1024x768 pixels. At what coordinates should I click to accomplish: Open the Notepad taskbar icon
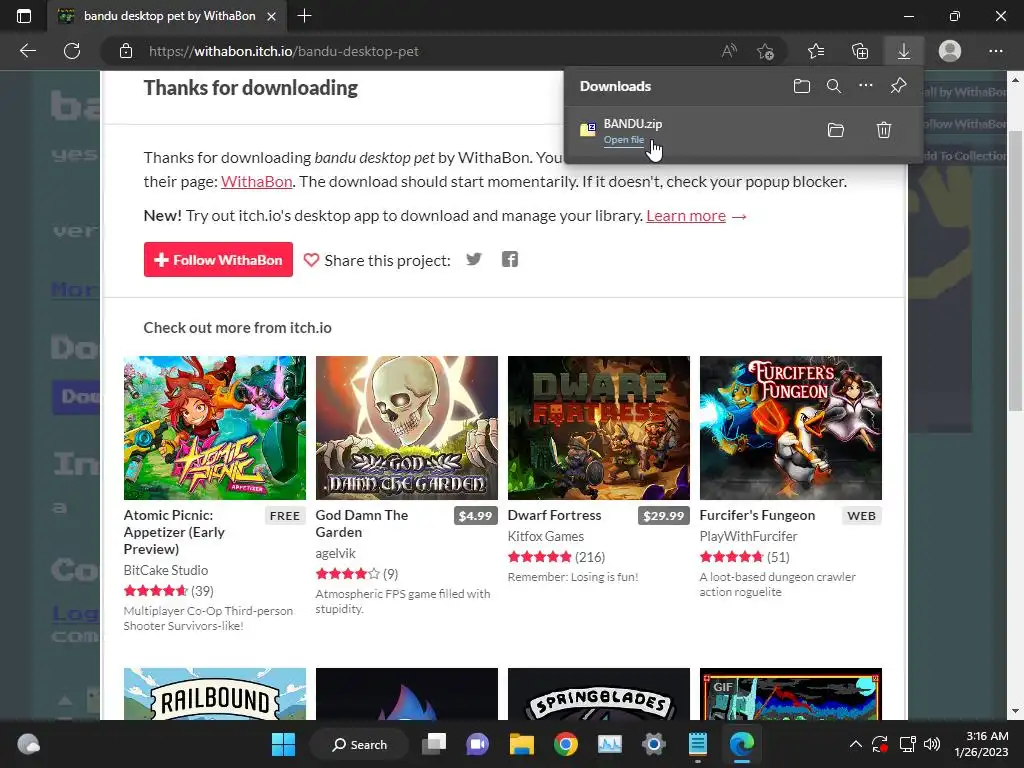click(x=697, y=744)
